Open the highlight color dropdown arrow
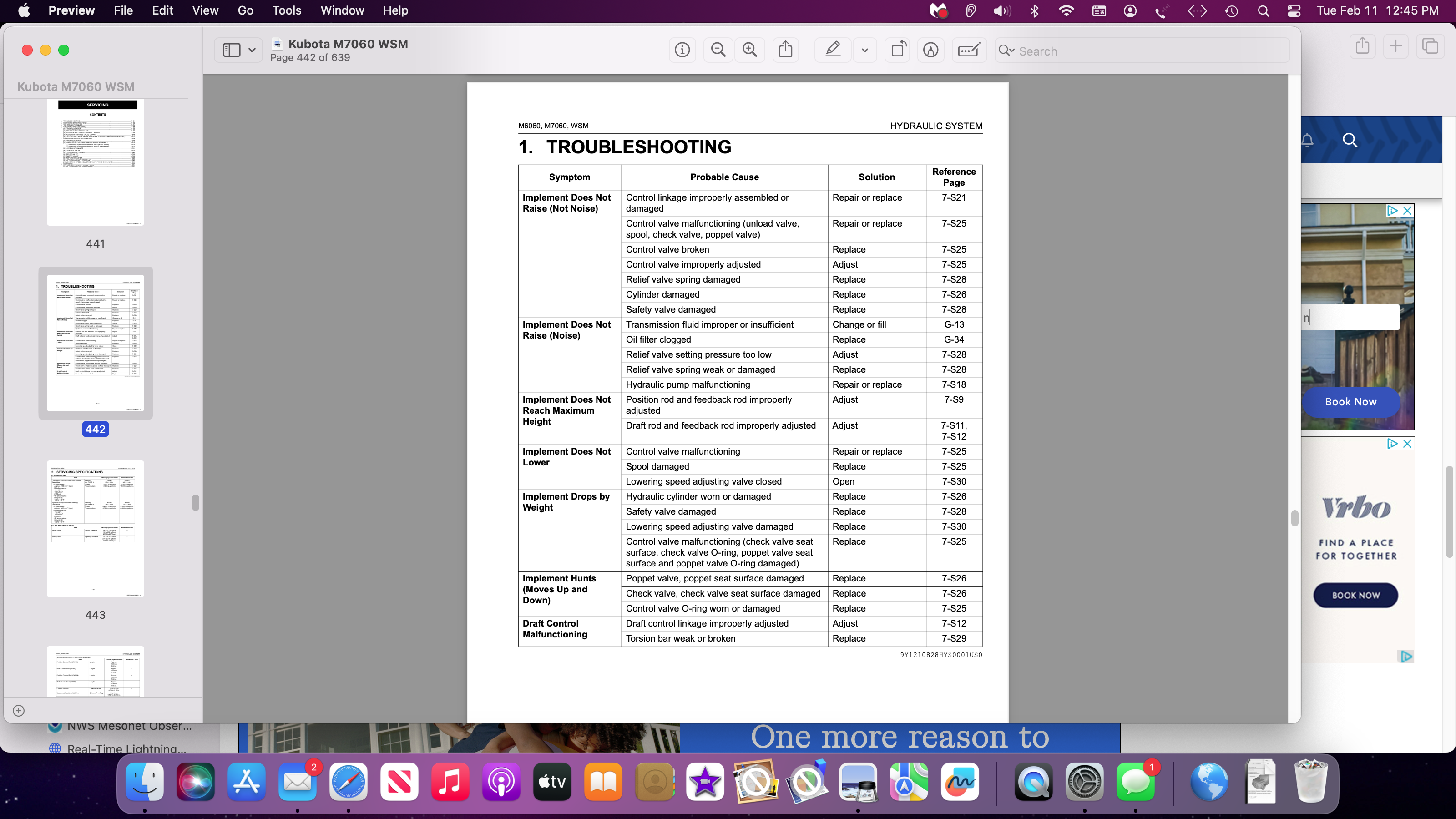The image size is (1456, 819). point(865,51)
